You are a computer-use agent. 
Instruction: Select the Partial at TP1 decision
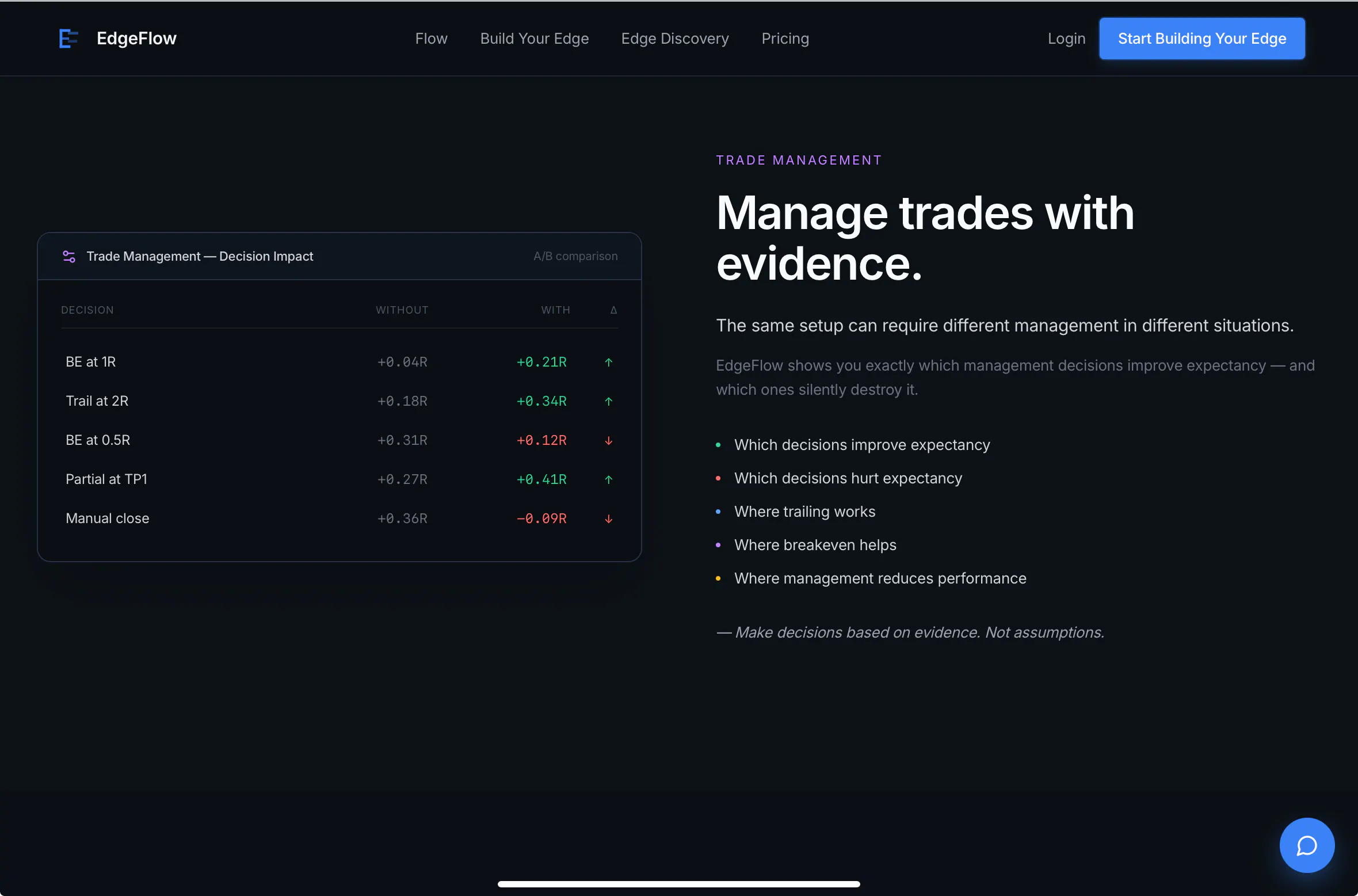[x=106, y=479]
